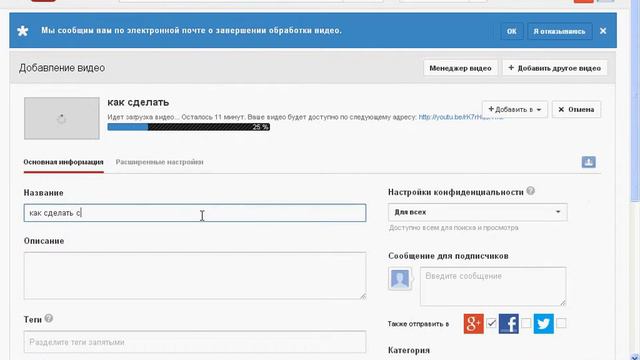Click the Введите сообщение message box

[493, 287]
